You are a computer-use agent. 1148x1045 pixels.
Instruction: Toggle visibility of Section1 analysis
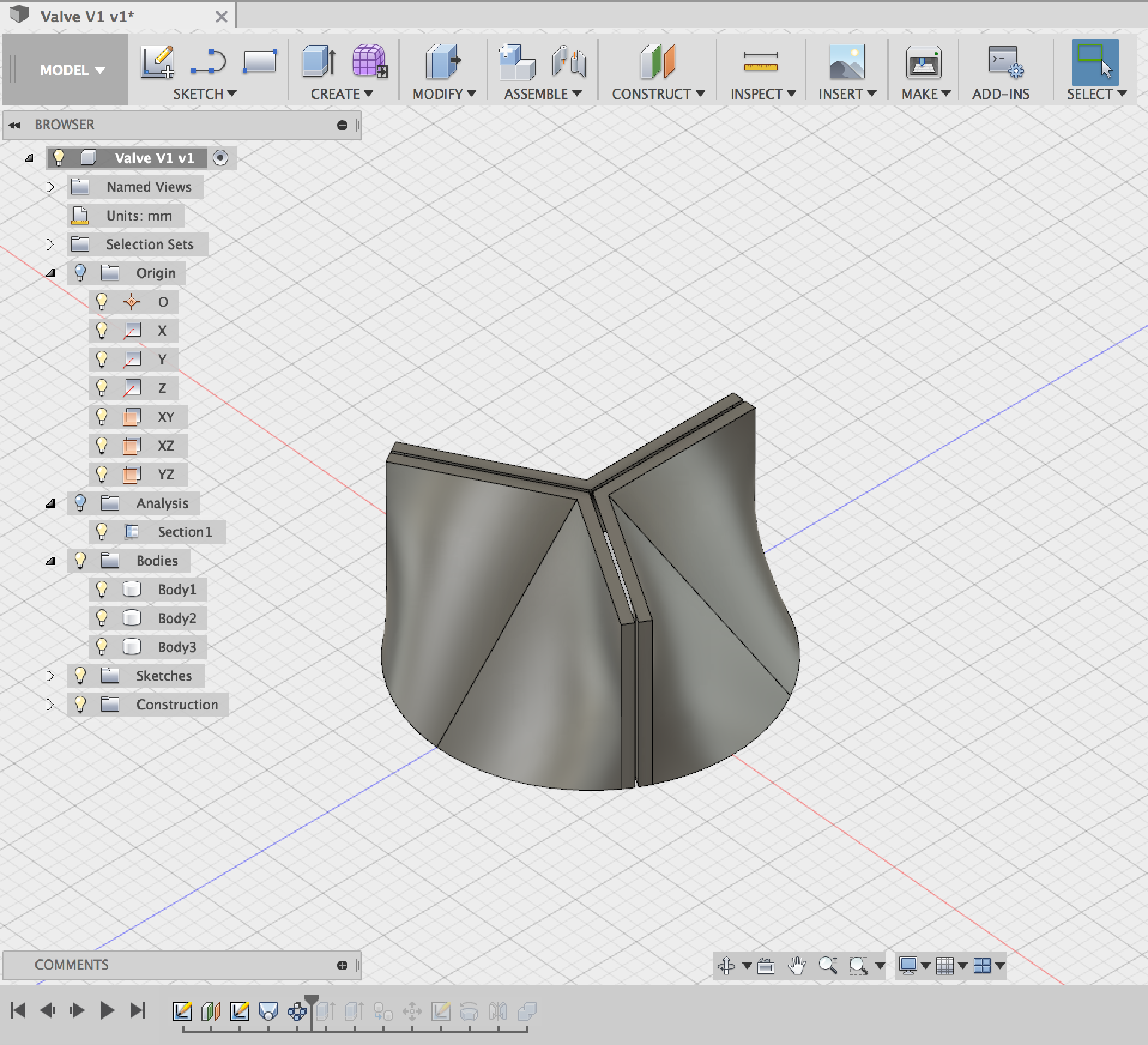coord(102,531)
